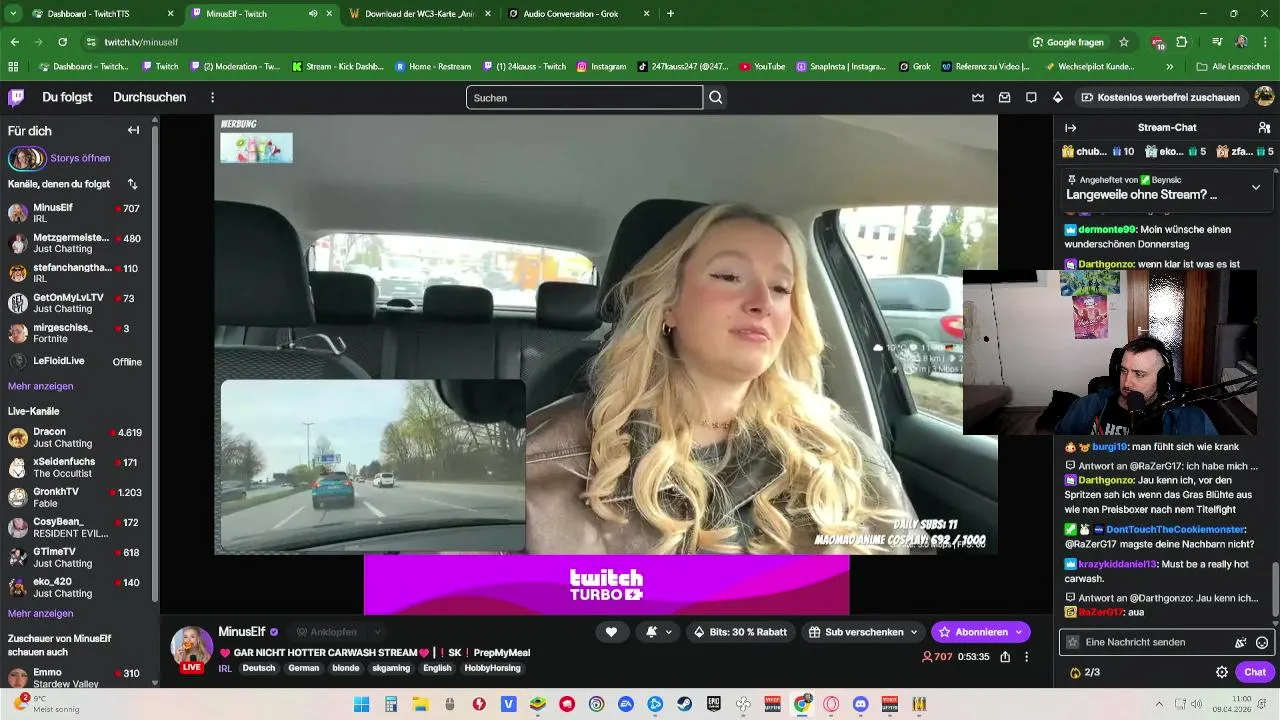Viewport: 1280px width, 720px height.
Task: Open GronkhTV channel in sidebar
Action: click(x=76, y=498)
